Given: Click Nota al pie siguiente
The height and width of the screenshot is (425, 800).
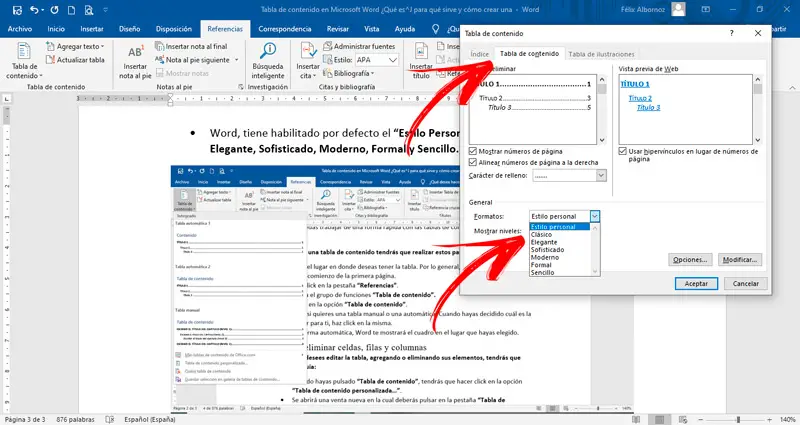Looking at the screenshot, I should point(193,60).
